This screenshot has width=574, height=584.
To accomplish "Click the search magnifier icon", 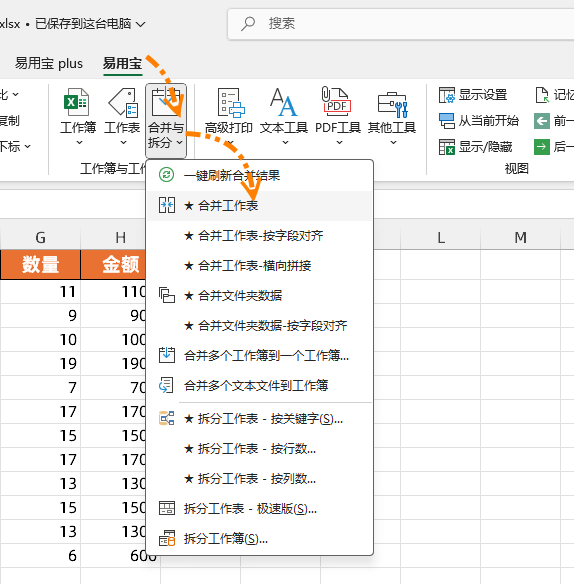I will tap(248, 24).
